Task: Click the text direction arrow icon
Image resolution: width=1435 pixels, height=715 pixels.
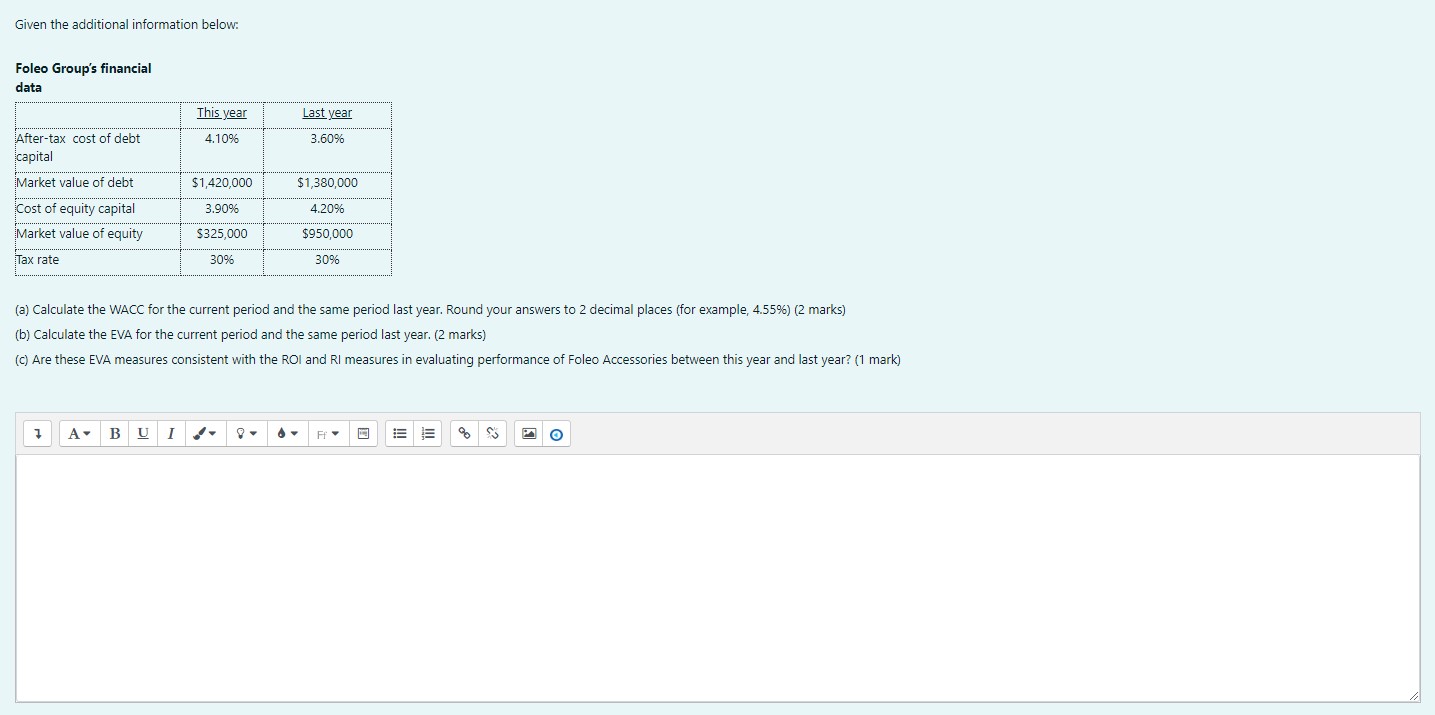Action: 37,433
